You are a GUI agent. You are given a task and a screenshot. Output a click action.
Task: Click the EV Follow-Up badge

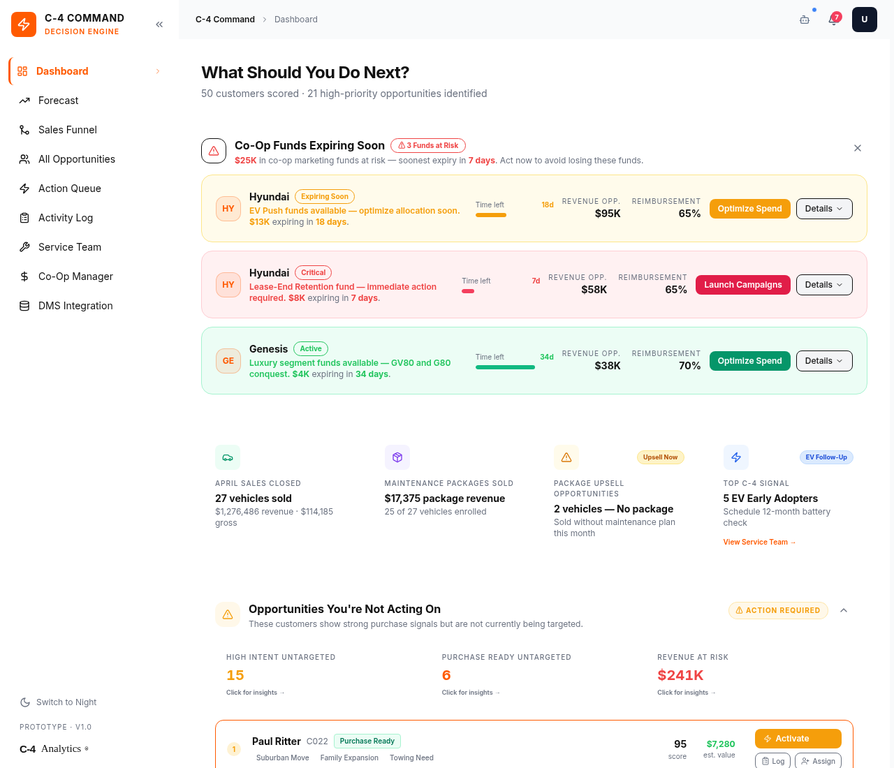[x=826, y=457]
